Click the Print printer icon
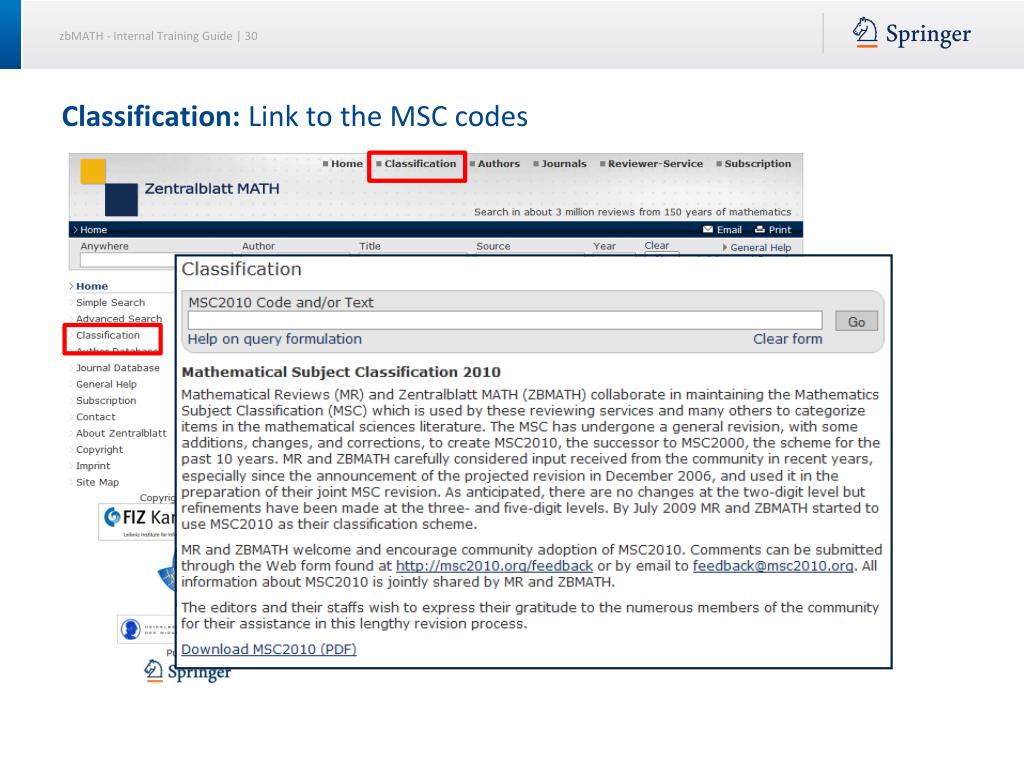The width and height of the screenshot is (1024, 768). [x=760, y=229]
